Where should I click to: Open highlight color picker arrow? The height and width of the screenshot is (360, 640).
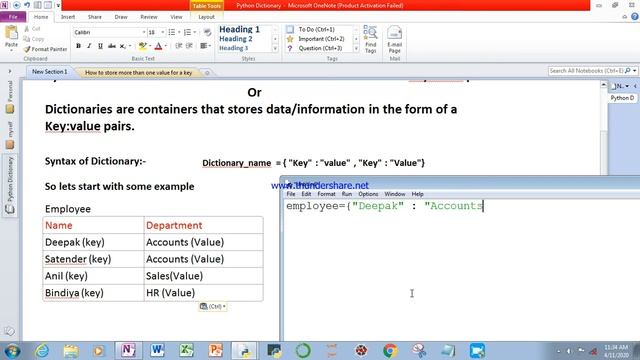point(150,46)
